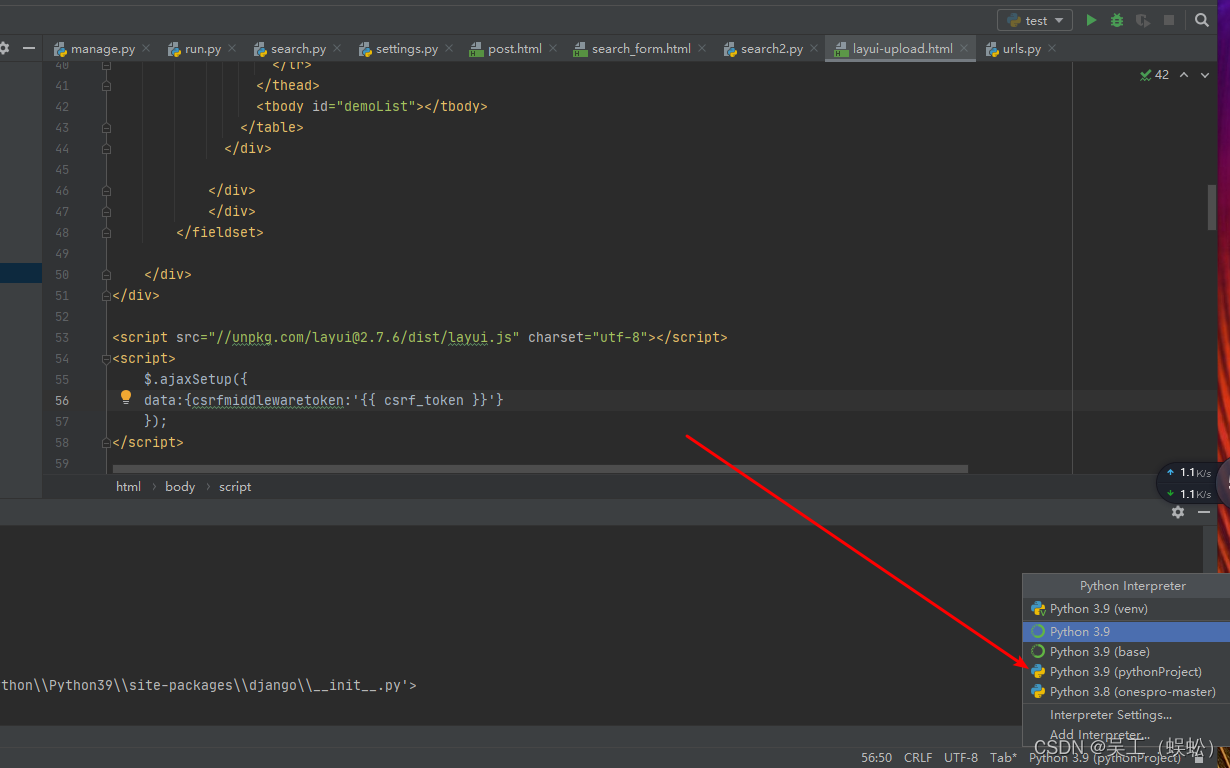Open Search Everywhere magnifier icon
Screen dimensions: 1230x768
(1202, 20)
